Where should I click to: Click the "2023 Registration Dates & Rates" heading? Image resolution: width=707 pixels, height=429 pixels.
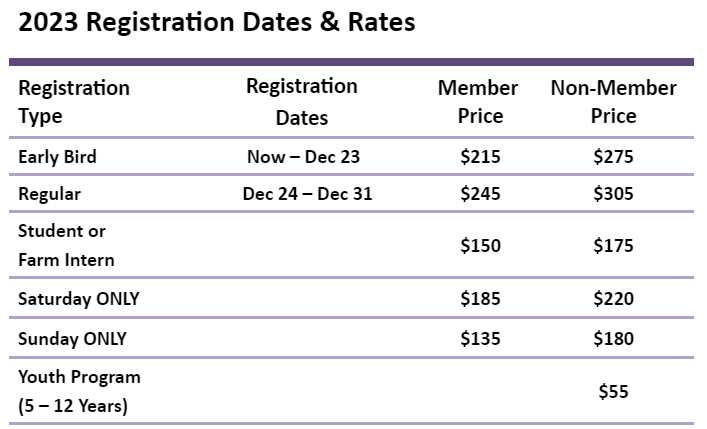point(216,22)
